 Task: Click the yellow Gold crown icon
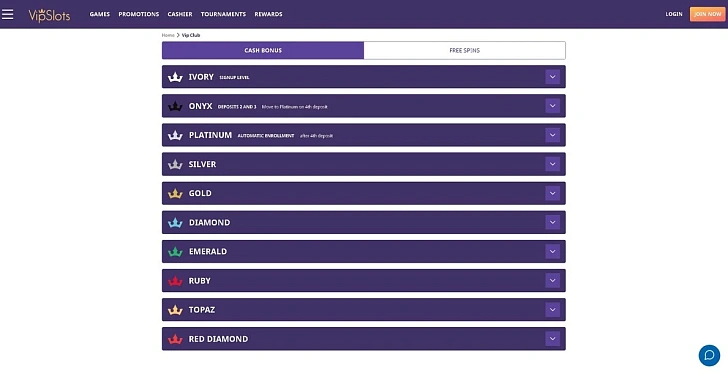pyautogui.click(x=175, y=194)
